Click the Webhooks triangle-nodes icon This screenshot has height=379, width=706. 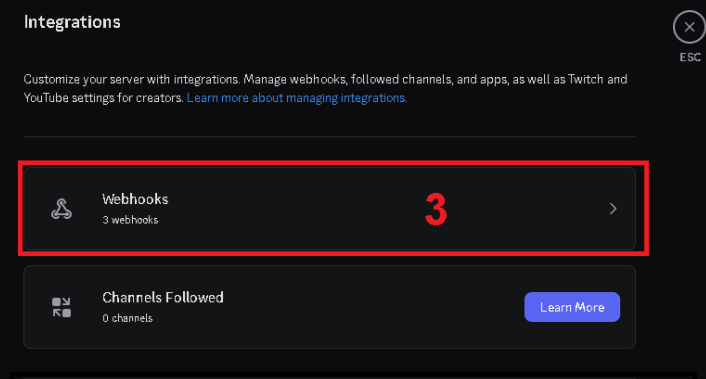[61, 209]
